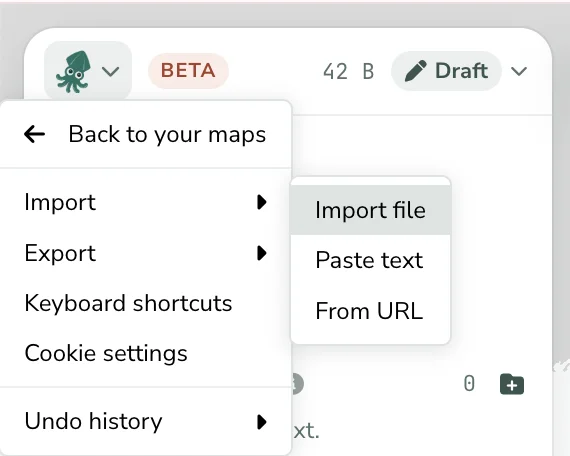This screenshot has width=570, height=456.
Task: Open the dropdown chevron next to Draft
Action: click(x=519, y=71)
